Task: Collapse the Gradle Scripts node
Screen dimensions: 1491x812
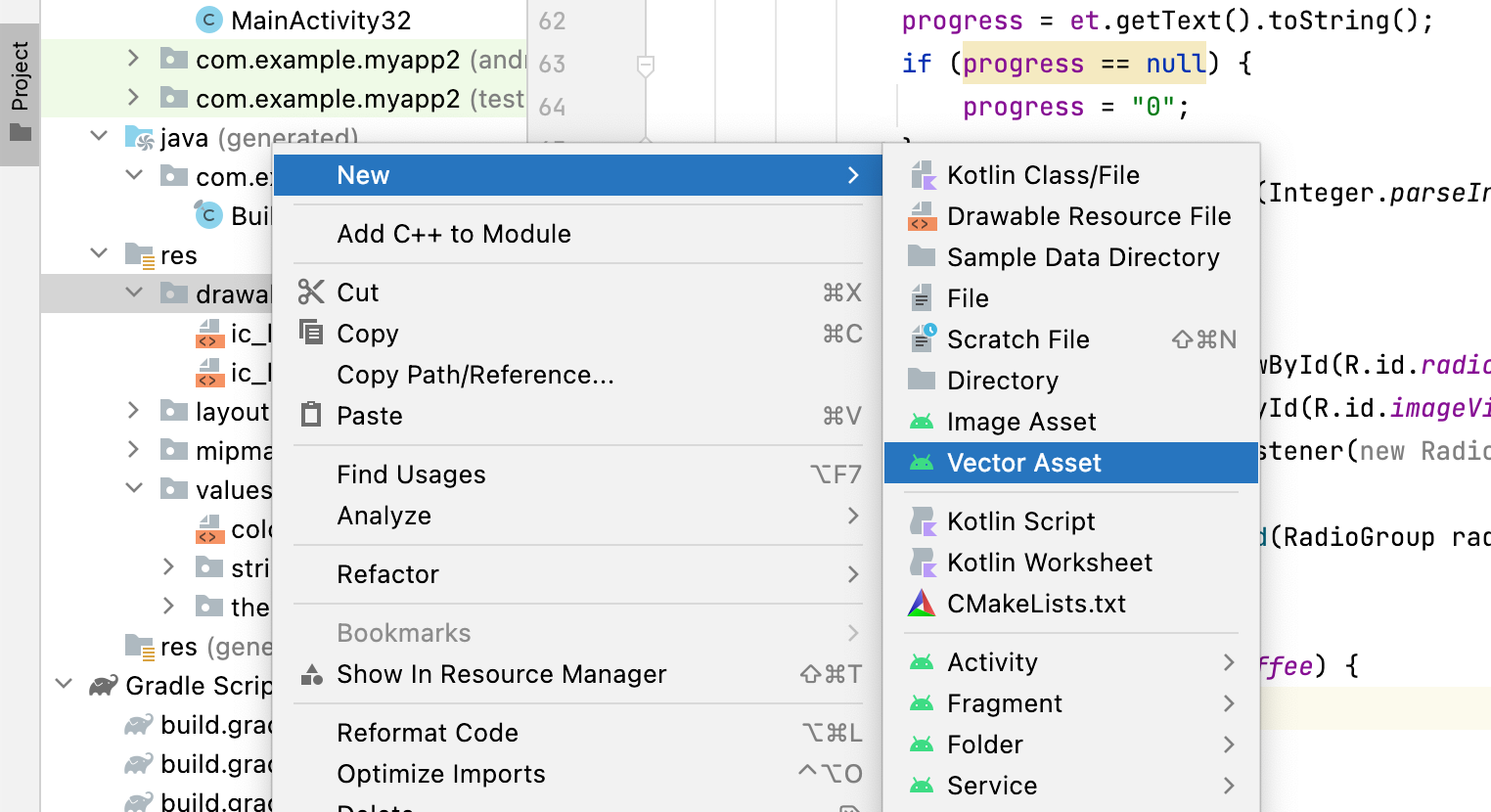Action: click(x=65, y=684)
